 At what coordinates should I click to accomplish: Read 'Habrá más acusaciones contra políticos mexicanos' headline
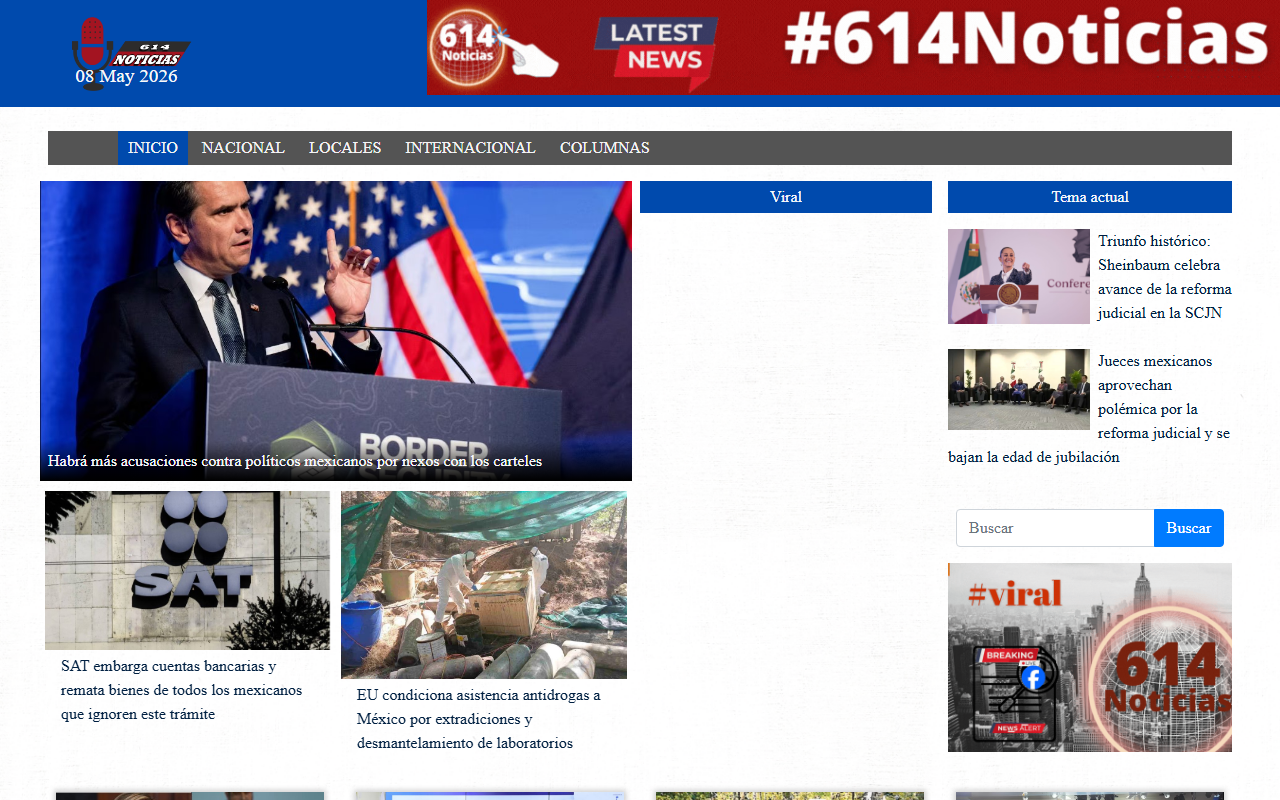(x=295, y=461)
